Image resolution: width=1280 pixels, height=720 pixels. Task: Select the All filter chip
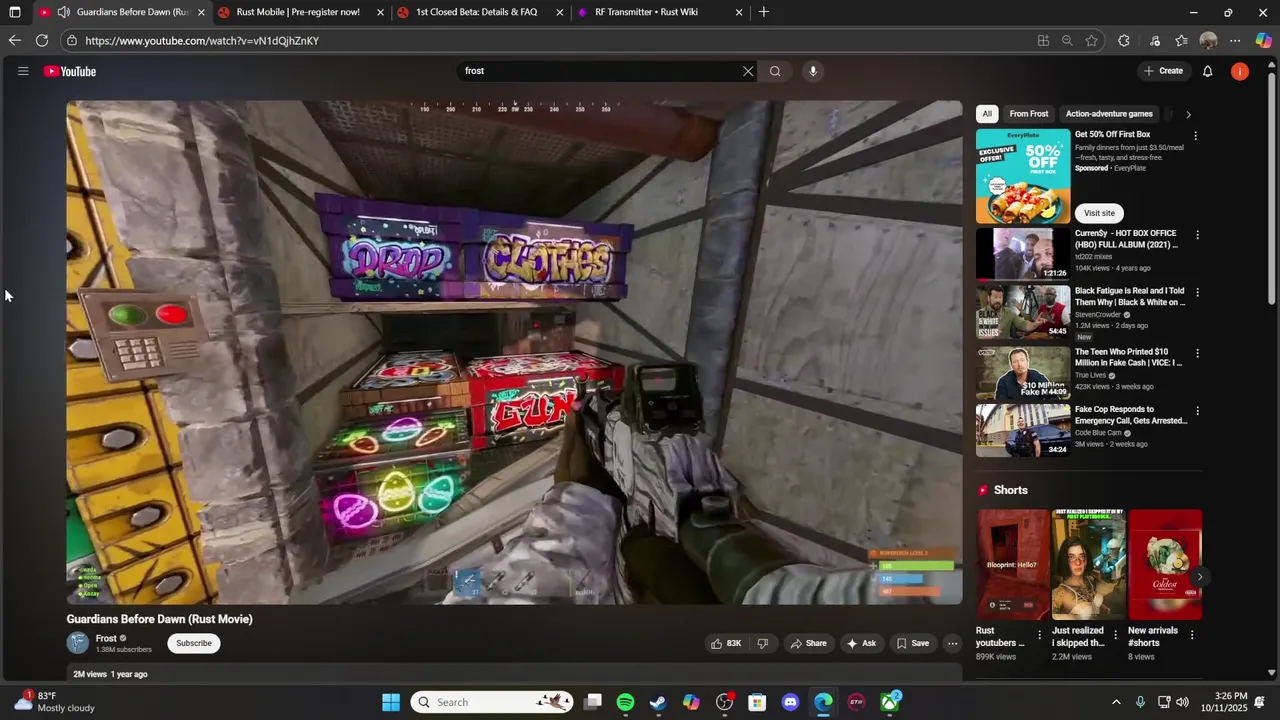tap(987, 114)
